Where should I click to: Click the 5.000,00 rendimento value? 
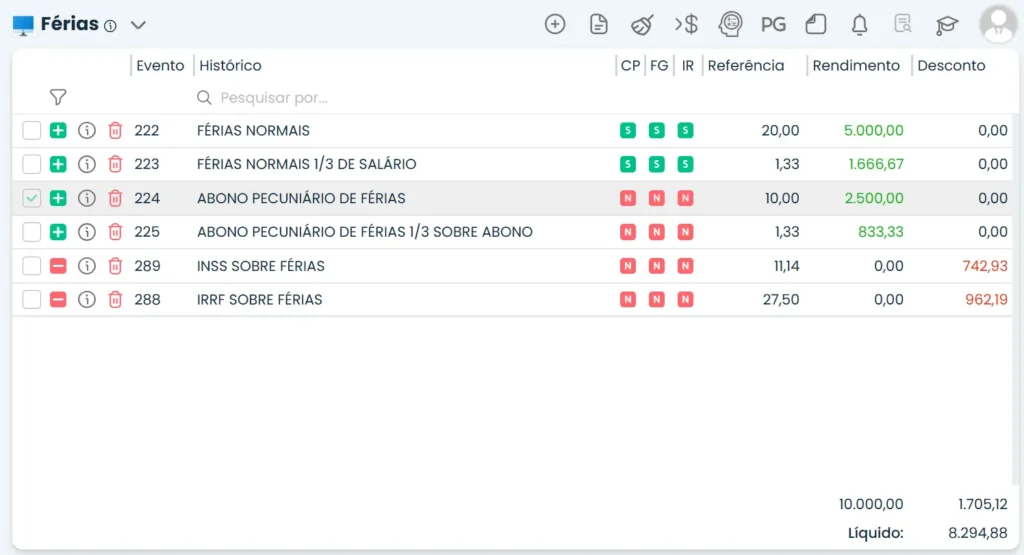point(874,131)
